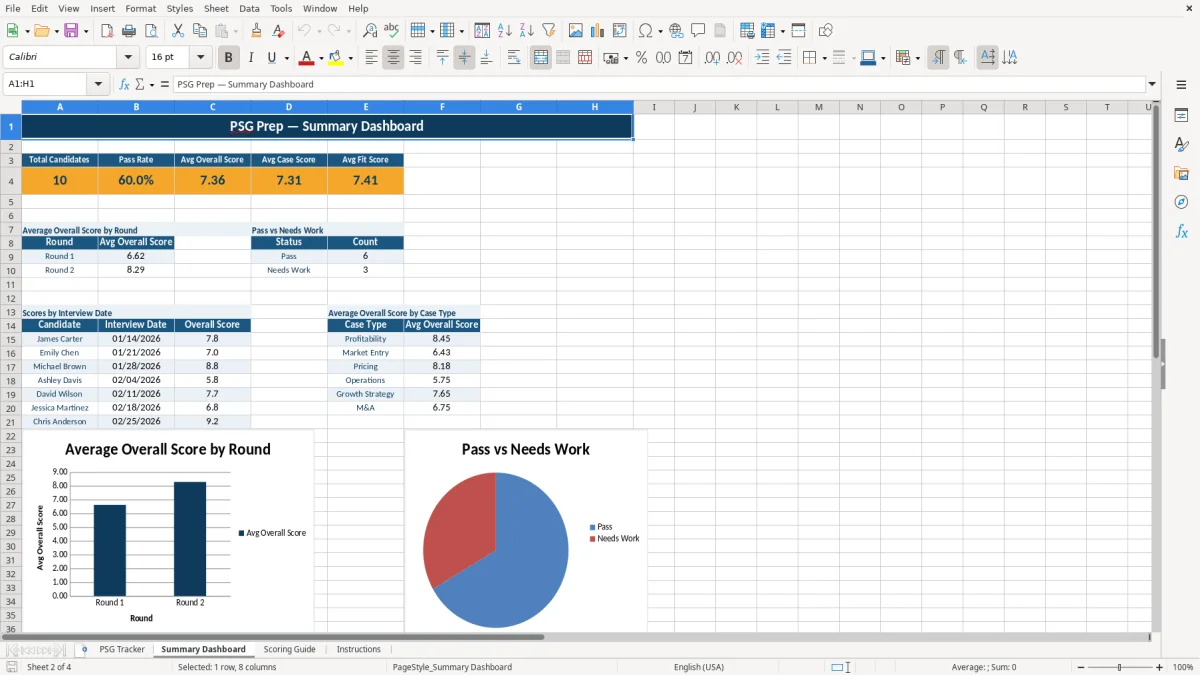Insert an image
The height and width of the screenshot is (675, 1200).
[576, 31]
